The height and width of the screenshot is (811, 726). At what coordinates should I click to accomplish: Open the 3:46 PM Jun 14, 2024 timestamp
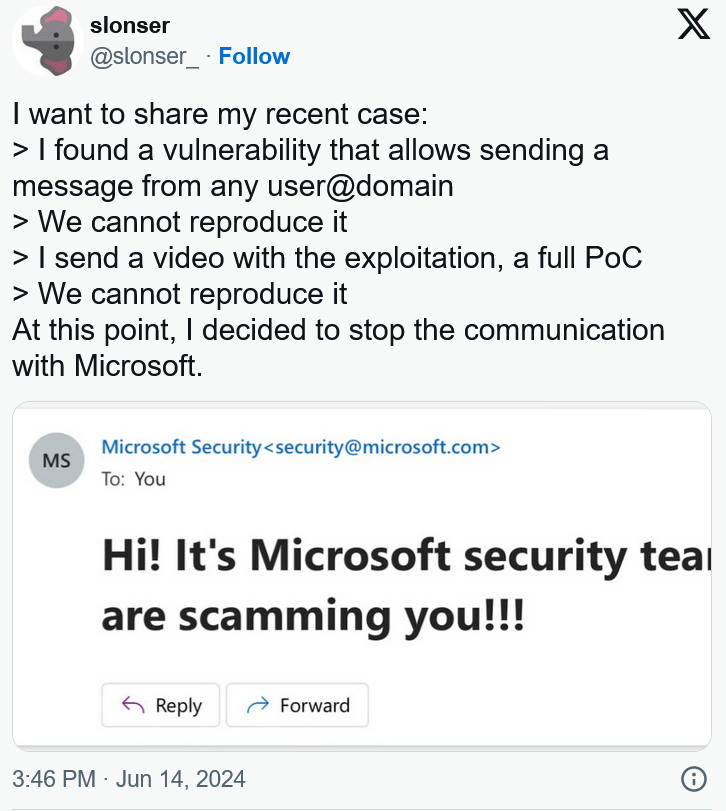coord(129,779)
